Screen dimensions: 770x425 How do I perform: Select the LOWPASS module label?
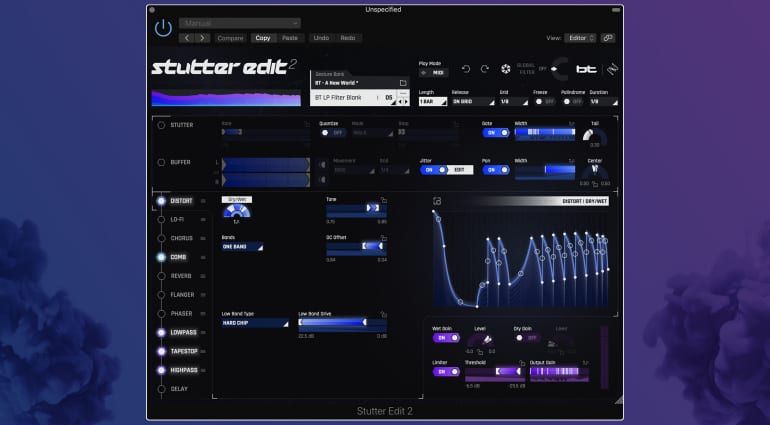pyautogui.click(x=183, y=333)
